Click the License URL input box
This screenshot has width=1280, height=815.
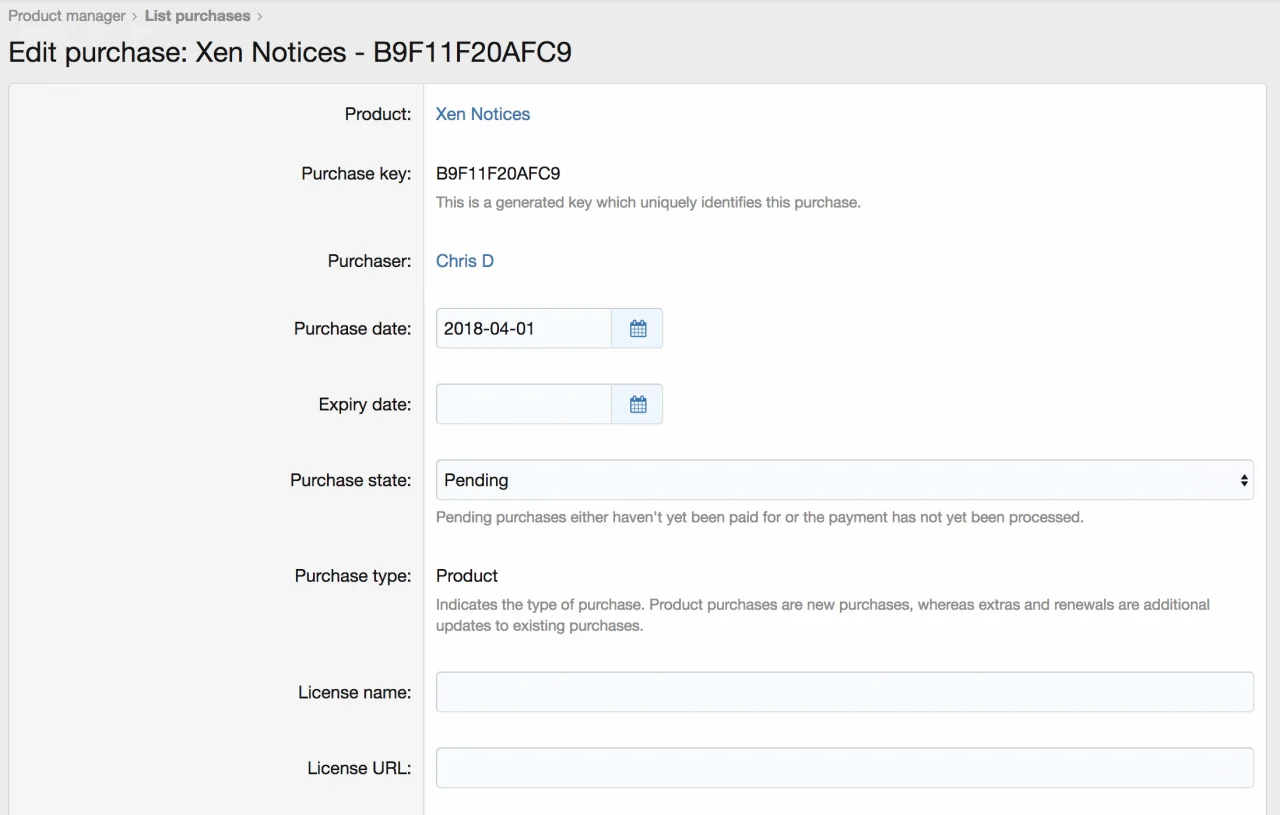coord(844,768)
